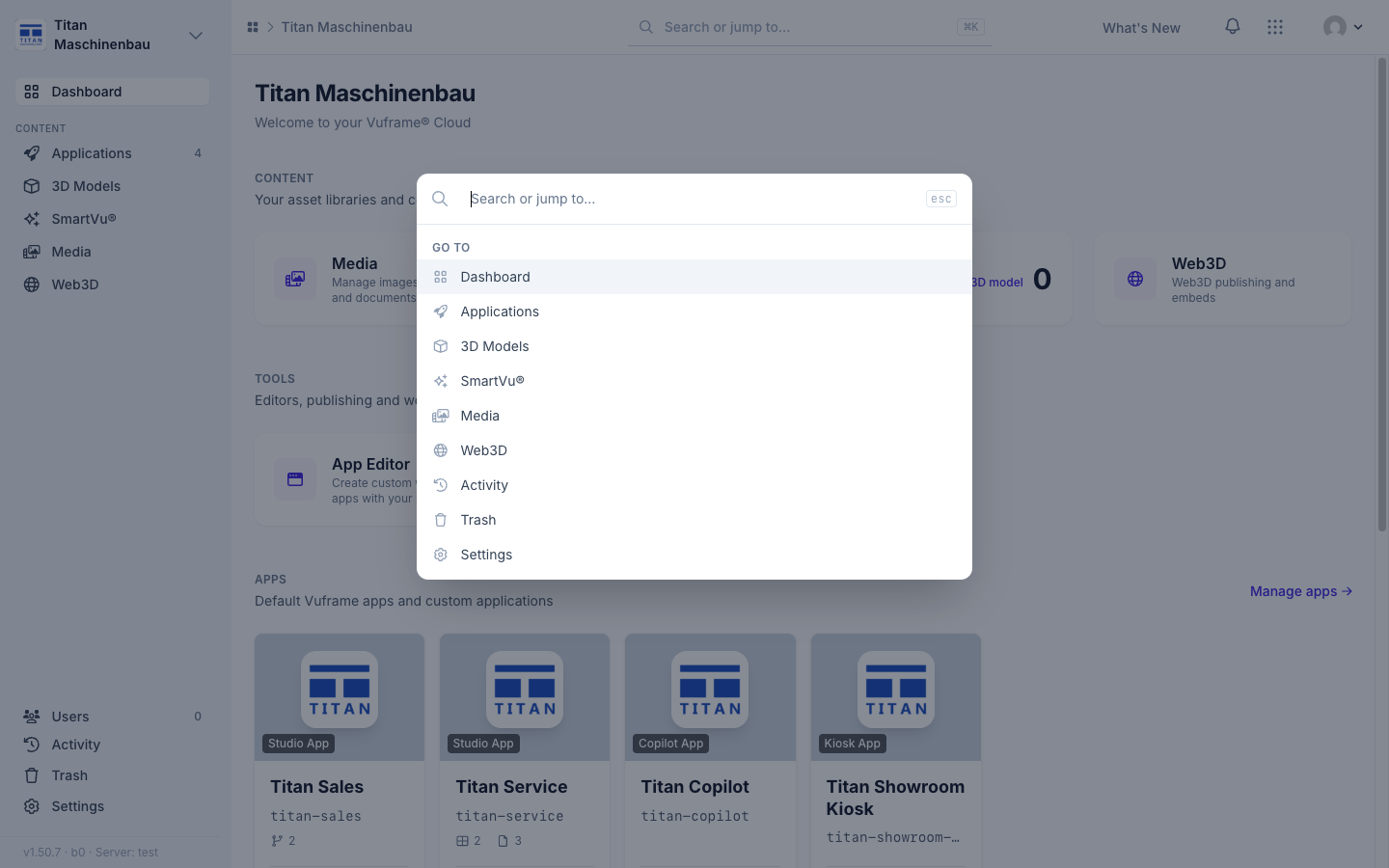Click sparkle icon beside SmartVu in palette
1389x868 pixels.
[x=441, y=381]
